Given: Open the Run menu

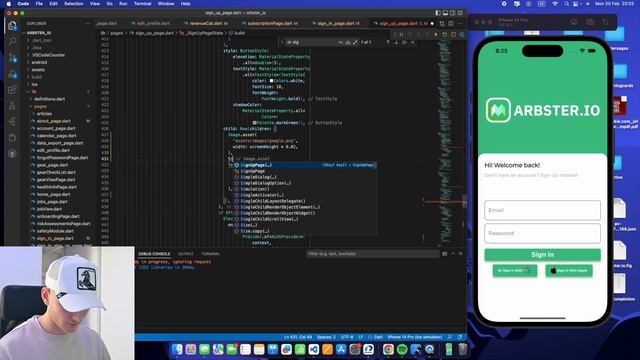Looking at the screenshot, I should point(123,4).
